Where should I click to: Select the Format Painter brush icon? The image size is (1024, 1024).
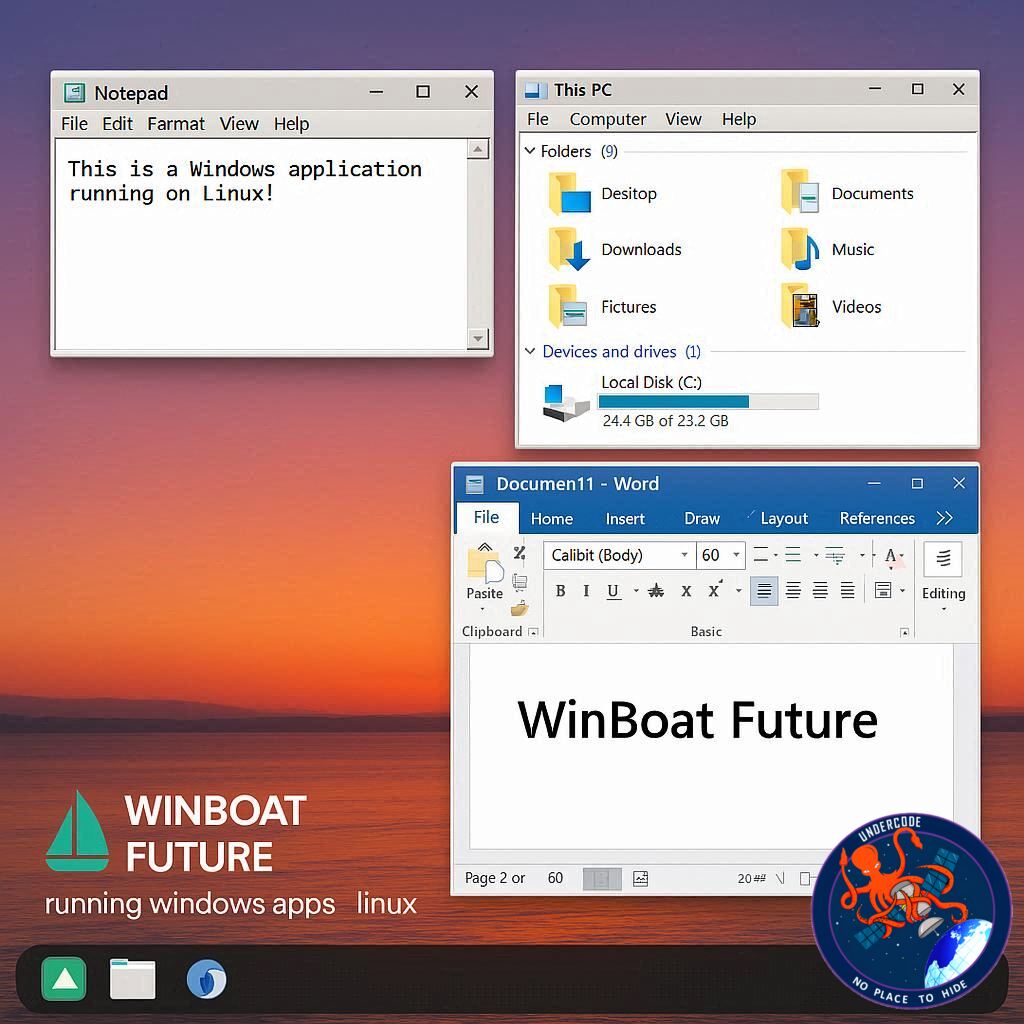click(x=520, y=609)
